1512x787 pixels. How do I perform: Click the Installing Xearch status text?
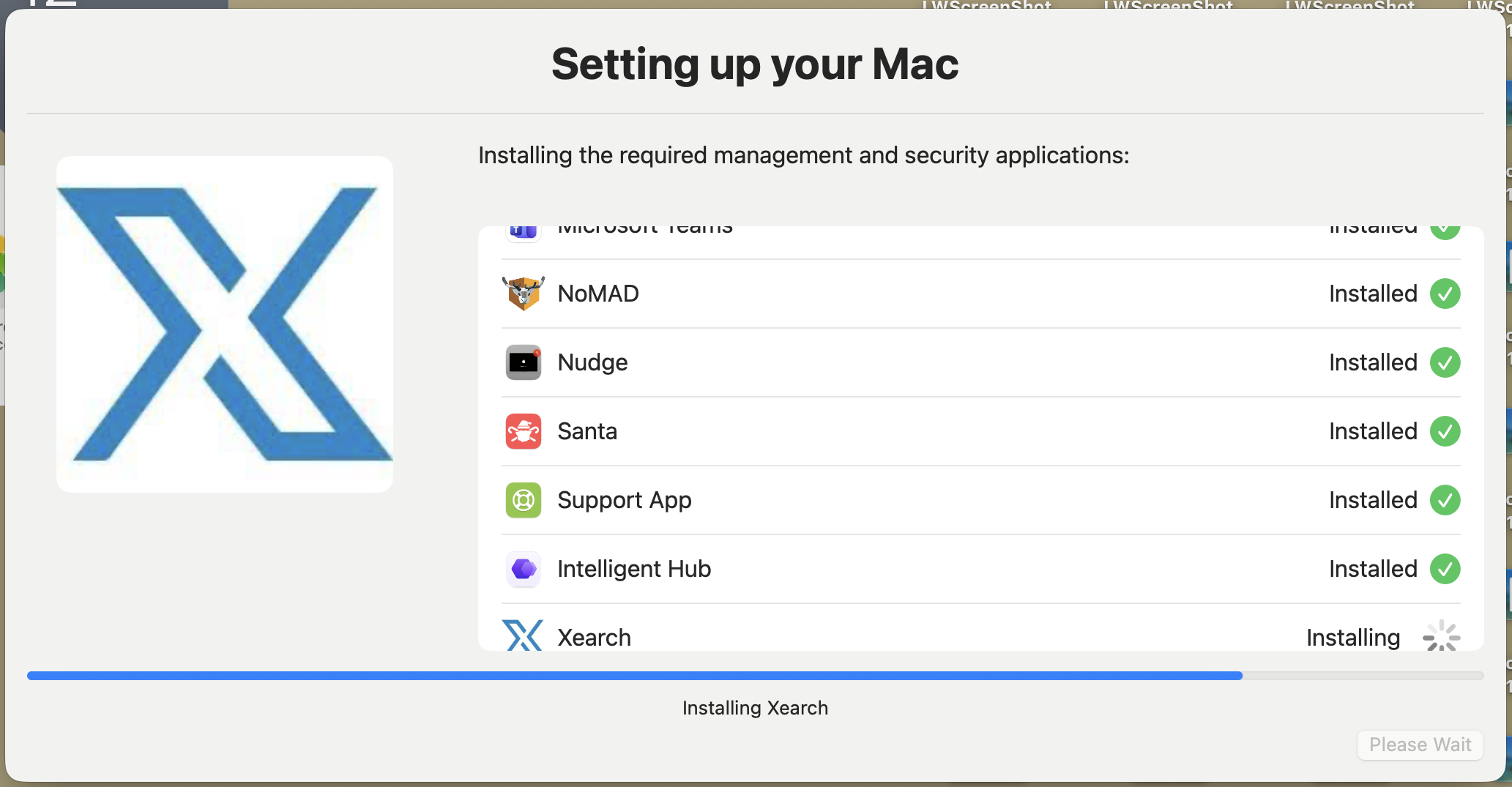pyautogui.click(x=755, y=708)
